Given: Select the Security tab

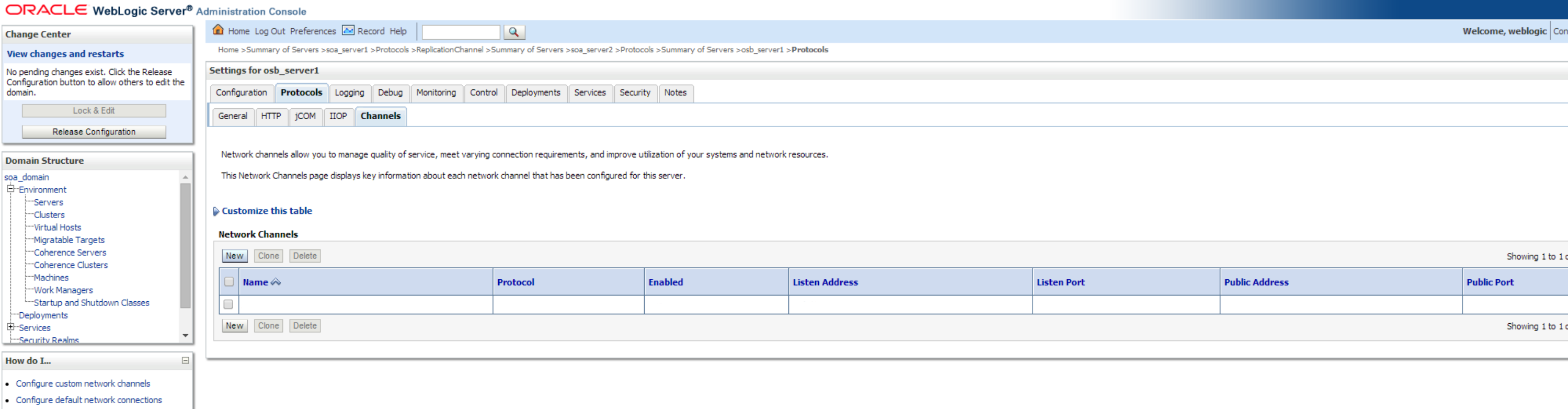Looking at the screenshot, I should (x=635, y=93).
